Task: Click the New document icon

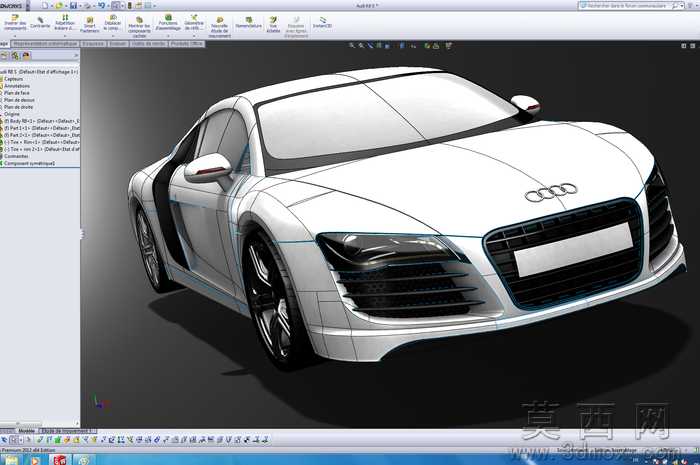Action: (x=45, y=5)
